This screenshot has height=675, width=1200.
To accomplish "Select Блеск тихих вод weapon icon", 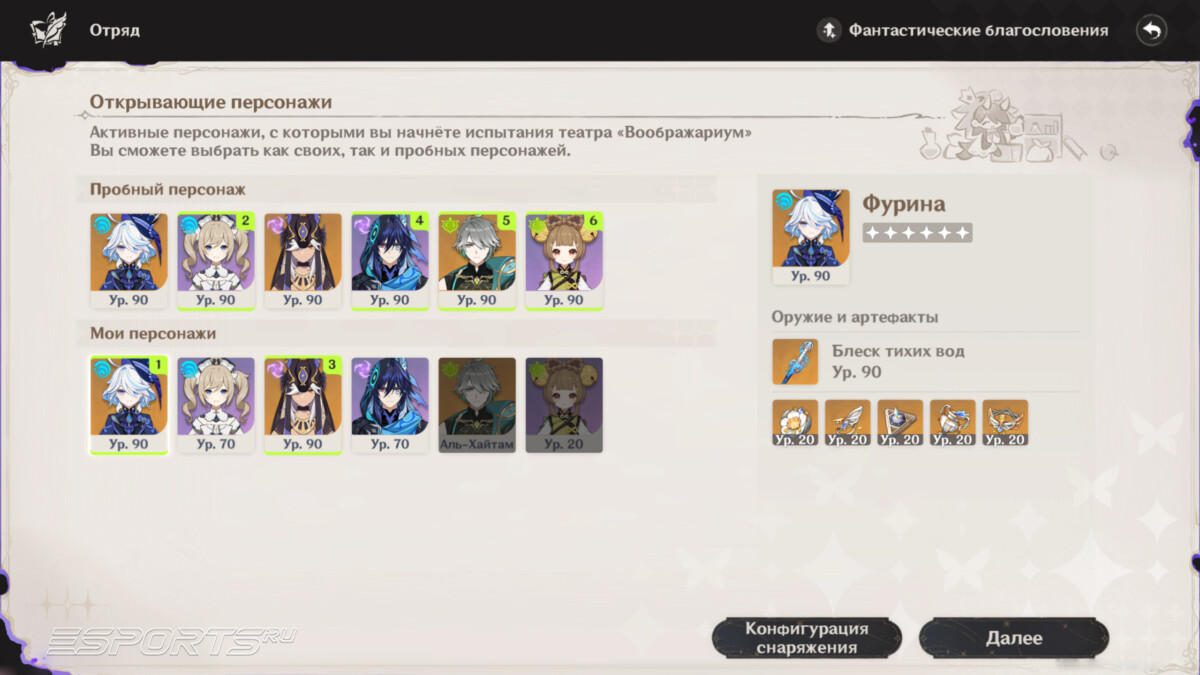I will click(x=795, y=362).
